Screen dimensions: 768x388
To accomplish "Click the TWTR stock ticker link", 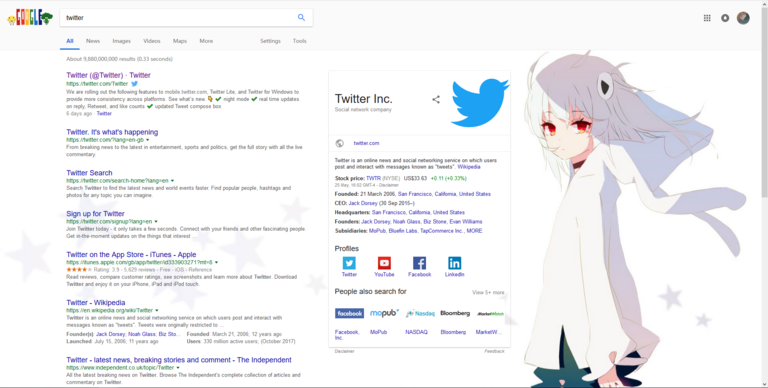I will pyautogui.click(x=373, y=179).
